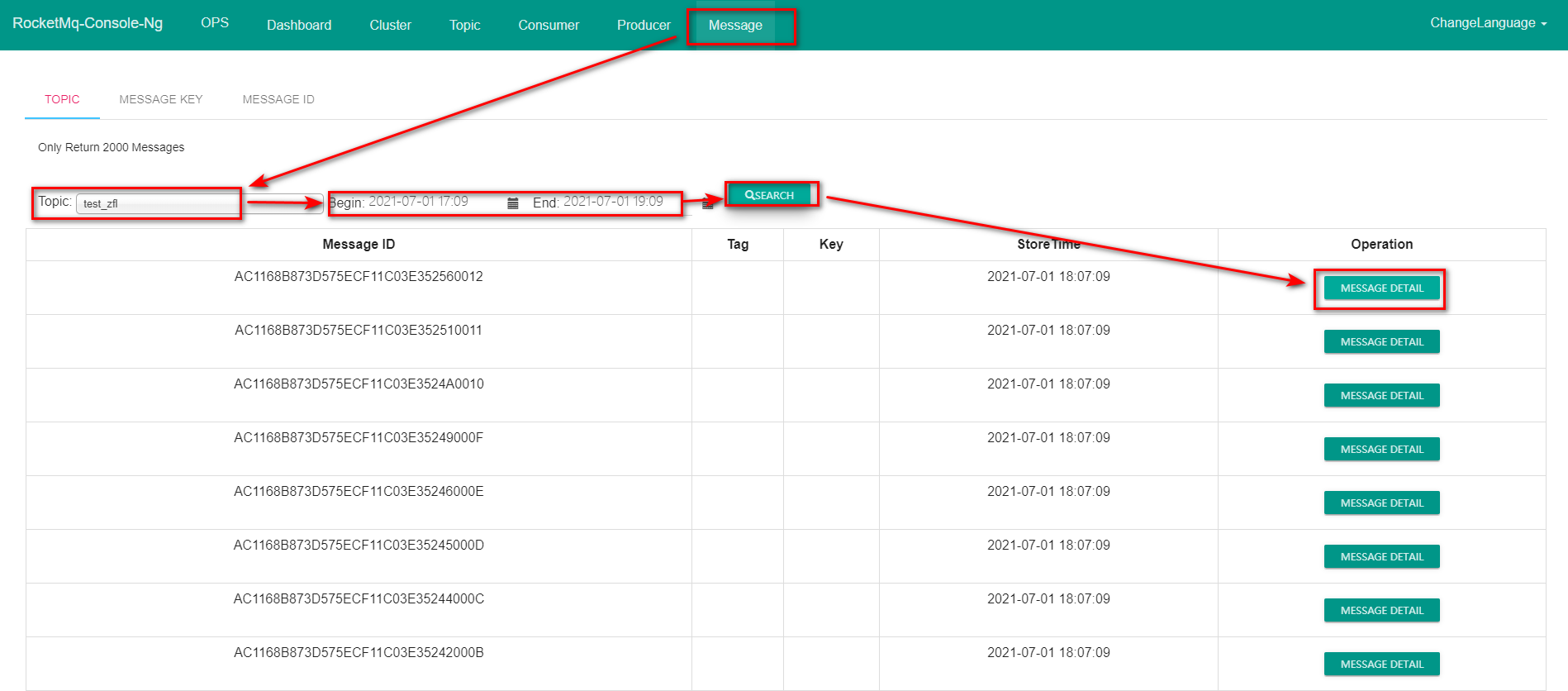View Message Detail for ID ending 4A0010
Viewport: 1568px width, 691px height.
[x=1381, y=395]
